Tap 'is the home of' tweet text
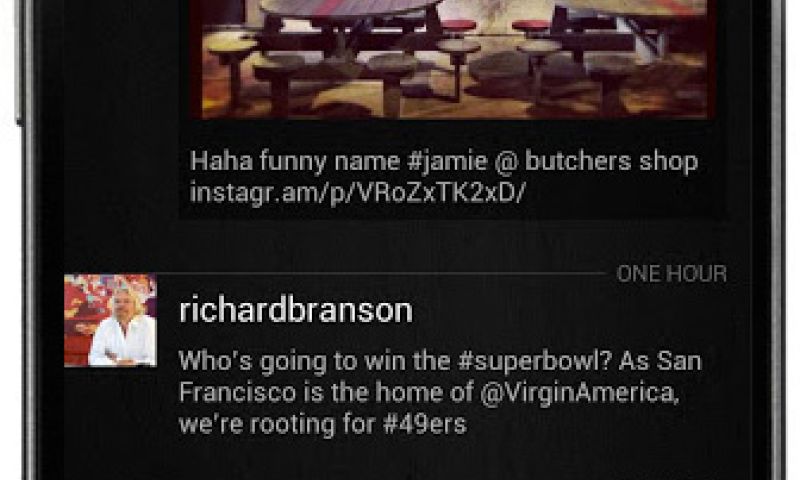Image resolution: width=800 pixels, height=480 pixels. point(388,393)
